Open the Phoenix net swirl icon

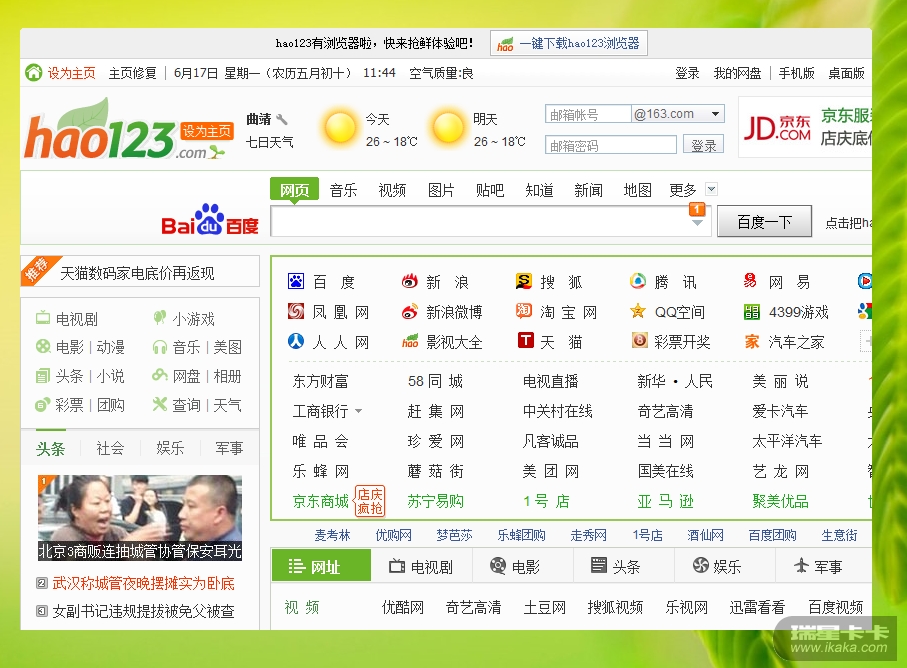[x=296, y=312]
